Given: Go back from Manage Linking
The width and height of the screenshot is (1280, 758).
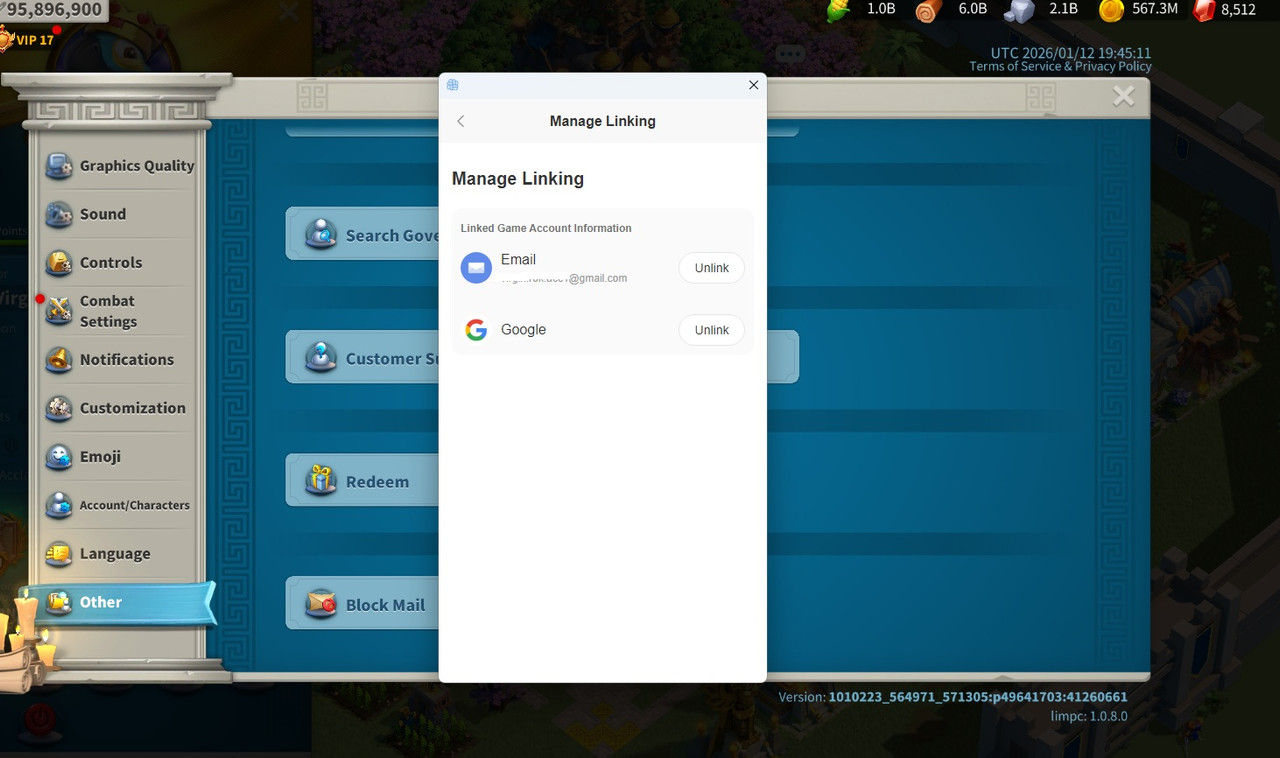Looking at the screenshot, I should coord(461,121).
